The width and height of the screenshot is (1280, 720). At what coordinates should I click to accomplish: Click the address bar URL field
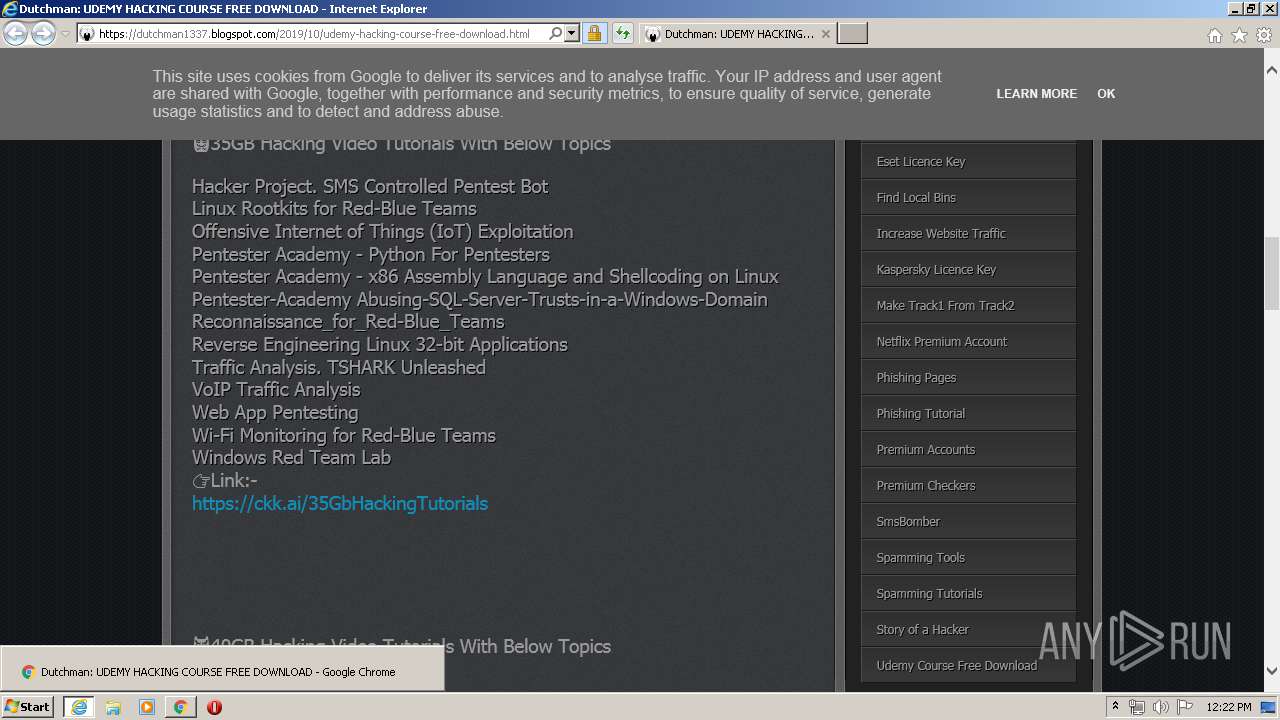(320, 34)
